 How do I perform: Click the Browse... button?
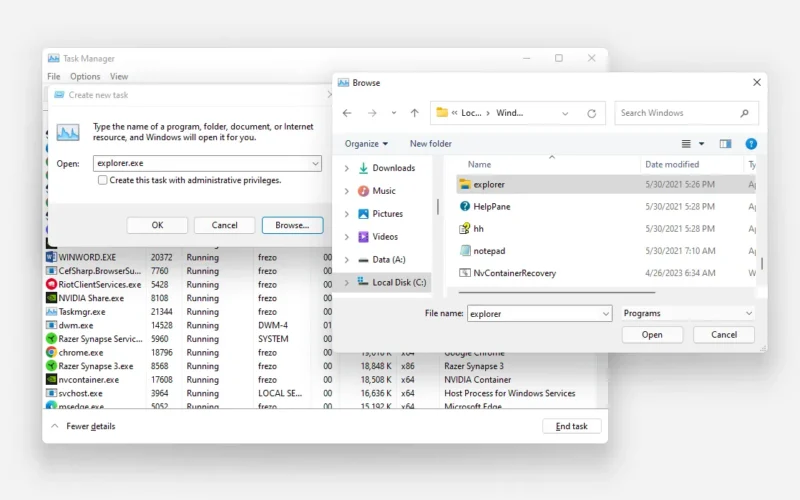(292, 225)
